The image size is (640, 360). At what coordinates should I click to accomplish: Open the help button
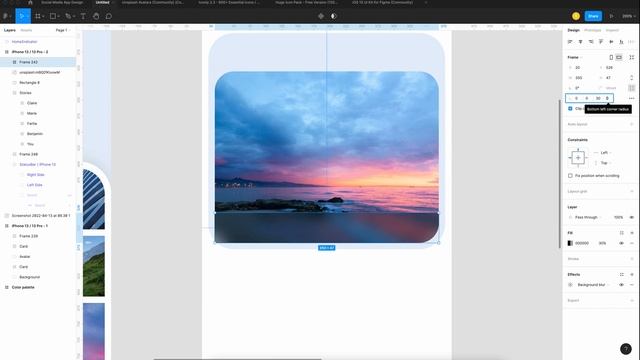coord(626,349)
